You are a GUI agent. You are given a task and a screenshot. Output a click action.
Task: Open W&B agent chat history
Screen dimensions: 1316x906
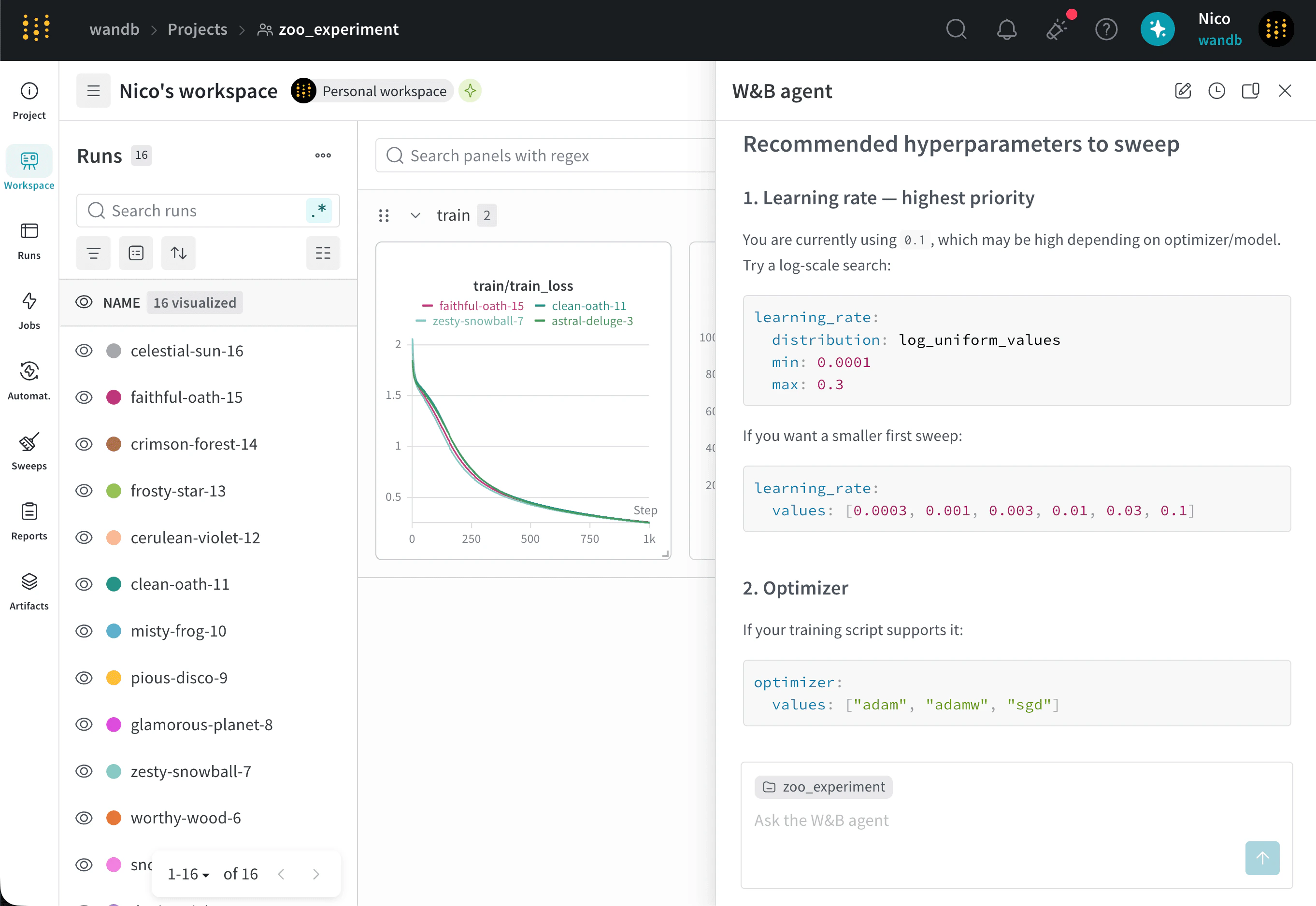pos(1216,91)
